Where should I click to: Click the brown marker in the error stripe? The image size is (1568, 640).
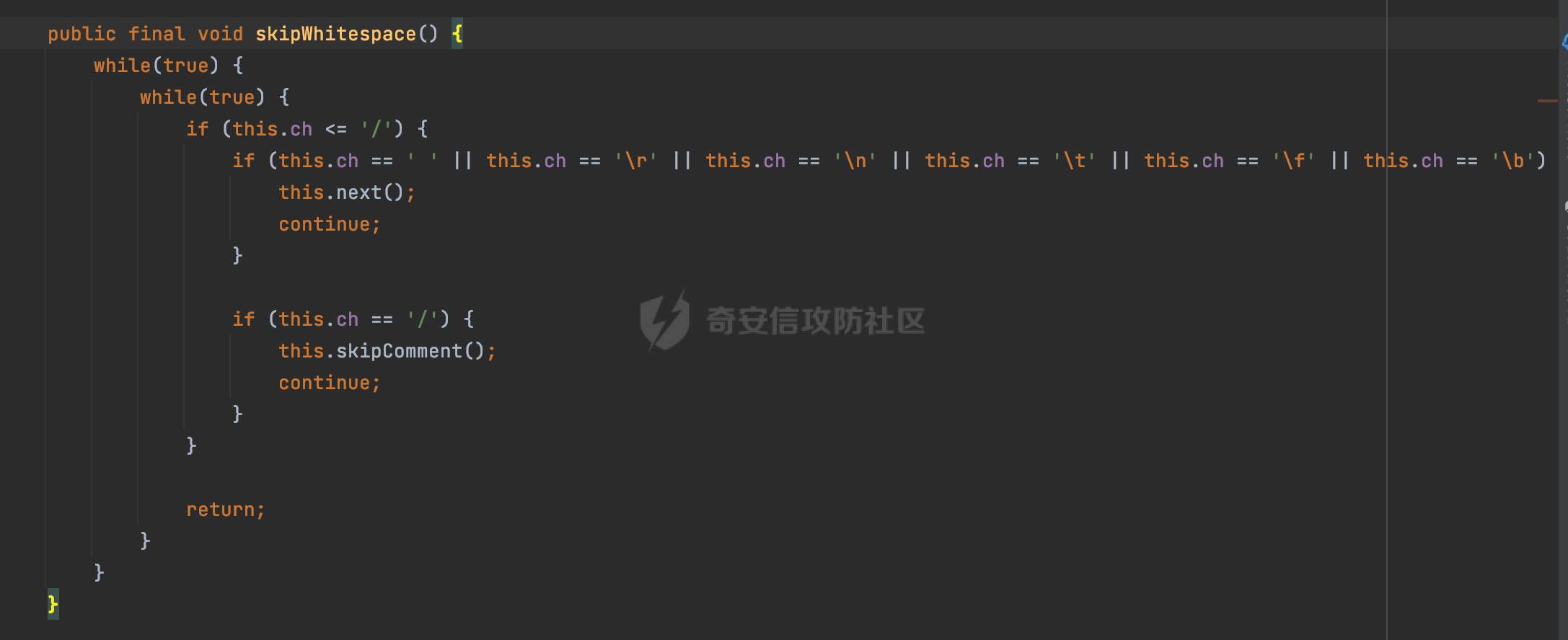(1547, 101)
